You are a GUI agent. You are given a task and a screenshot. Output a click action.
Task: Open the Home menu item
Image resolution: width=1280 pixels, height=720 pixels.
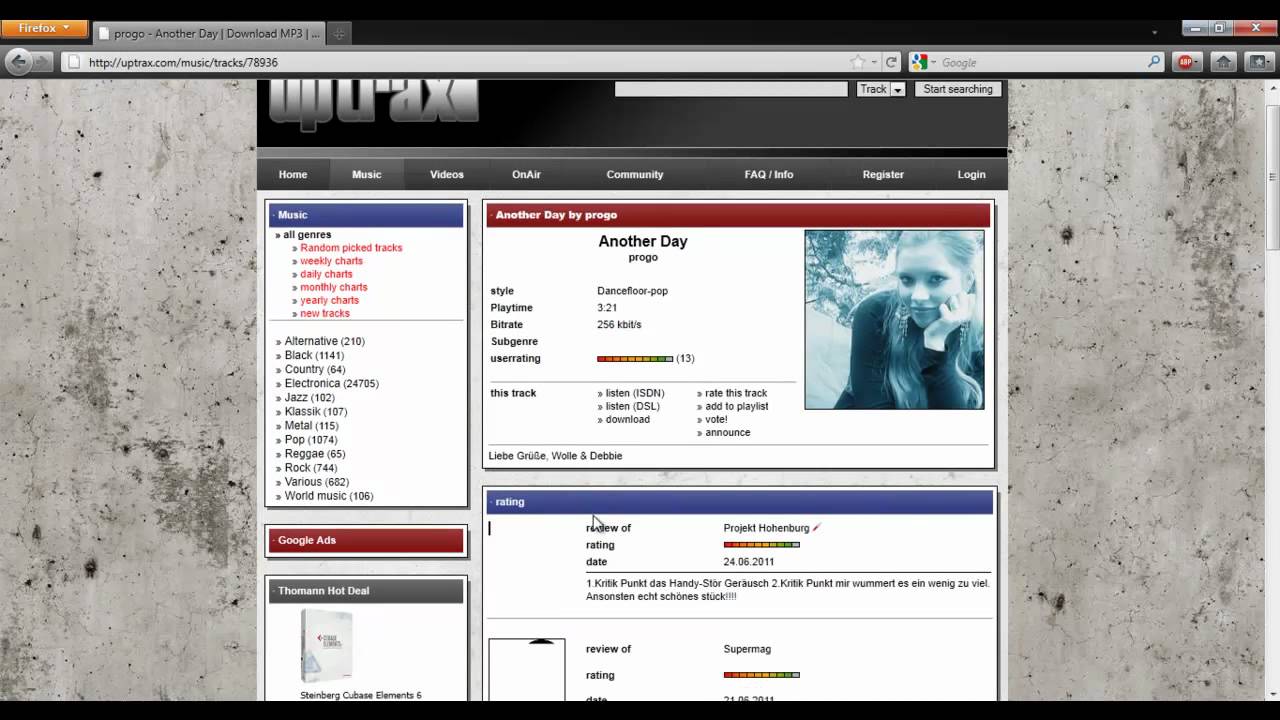[x=293, y=174]
